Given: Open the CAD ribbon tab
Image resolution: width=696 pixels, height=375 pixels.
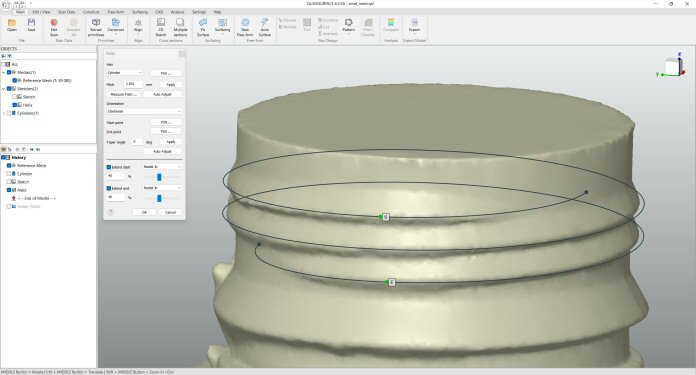Looking at the screenshot, I should tap(159, 12).
